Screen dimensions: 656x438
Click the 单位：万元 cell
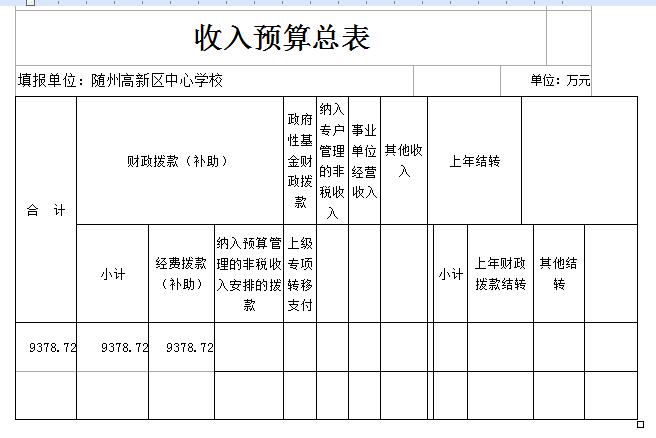pyautogui.click(x=546, y=80)
